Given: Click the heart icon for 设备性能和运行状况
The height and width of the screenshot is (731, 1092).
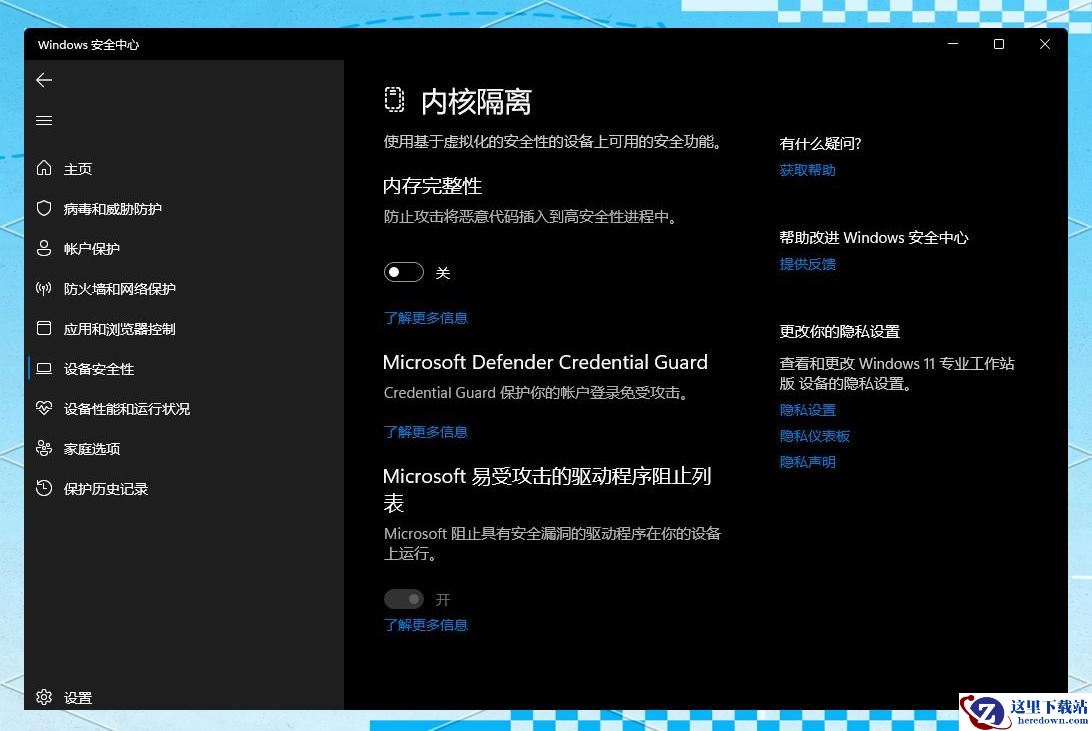Looking at the screenshot, I should 44,408.
